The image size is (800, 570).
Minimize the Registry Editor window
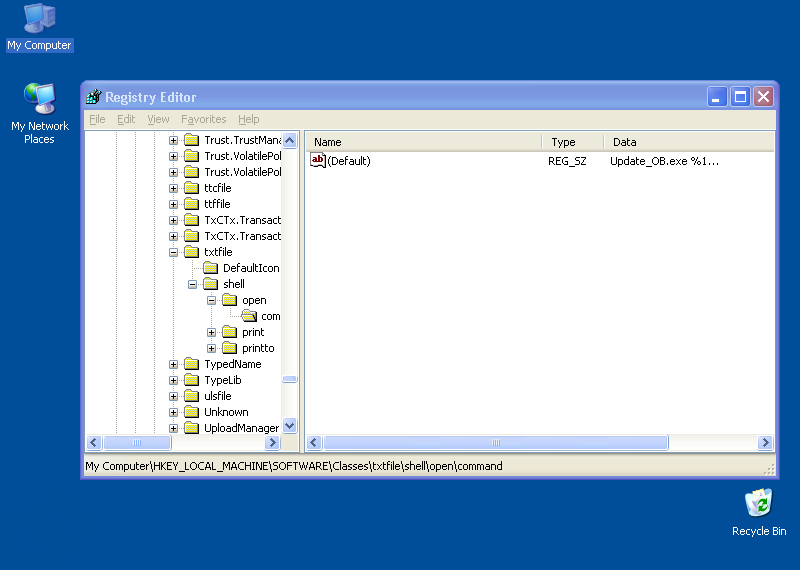click(717, 96)
